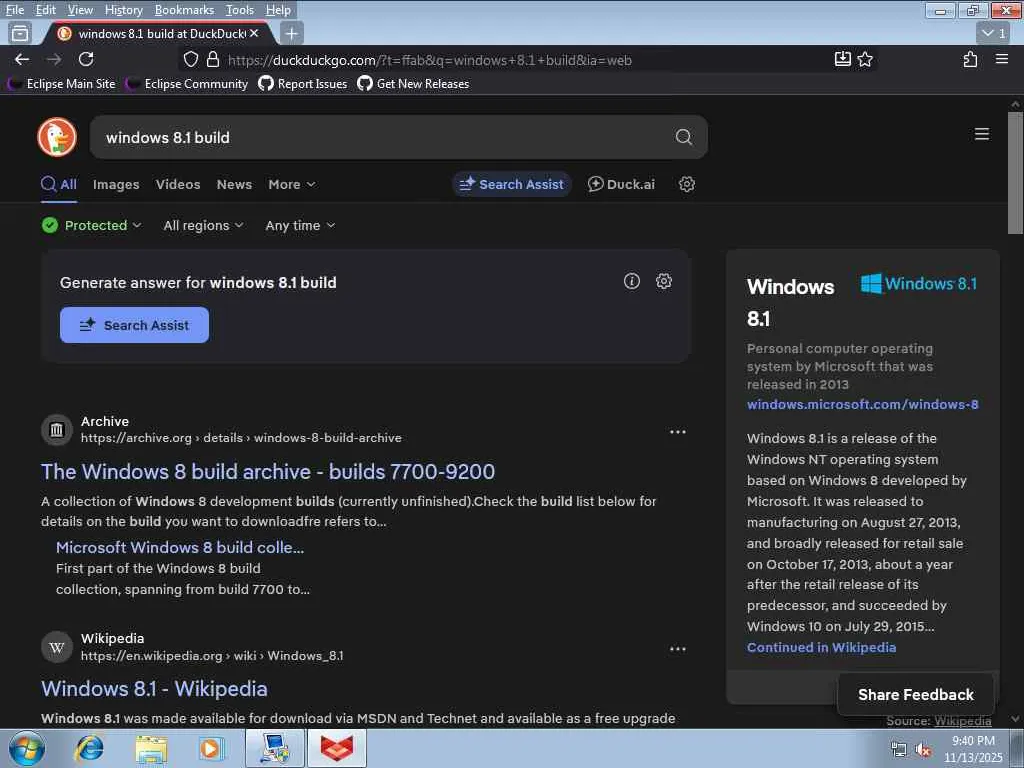Reload the current page

(x=86, y=59)
